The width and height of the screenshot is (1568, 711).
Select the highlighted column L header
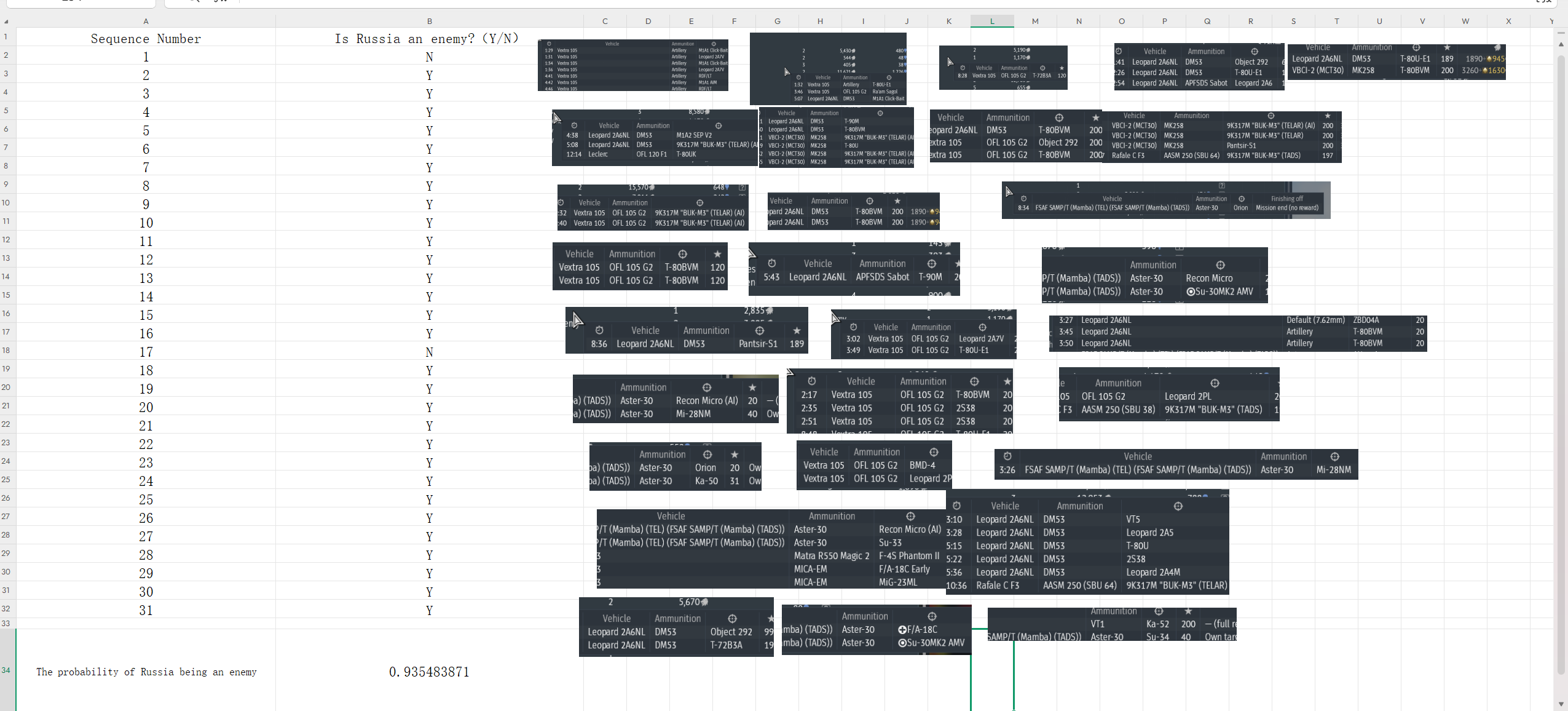991,22
